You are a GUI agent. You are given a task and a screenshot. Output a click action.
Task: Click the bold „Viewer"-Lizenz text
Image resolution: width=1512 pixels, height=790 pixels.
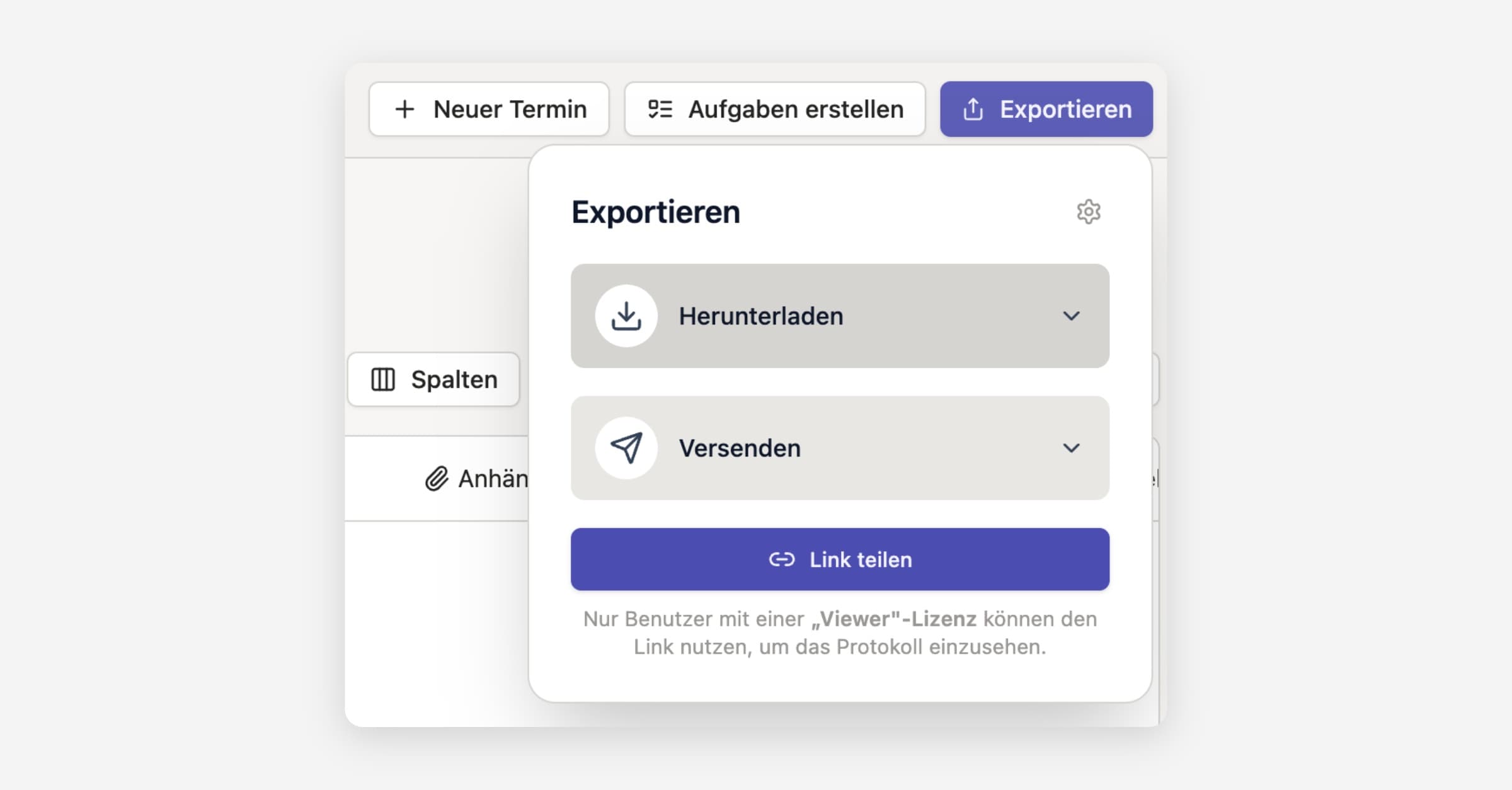(893, 619)
